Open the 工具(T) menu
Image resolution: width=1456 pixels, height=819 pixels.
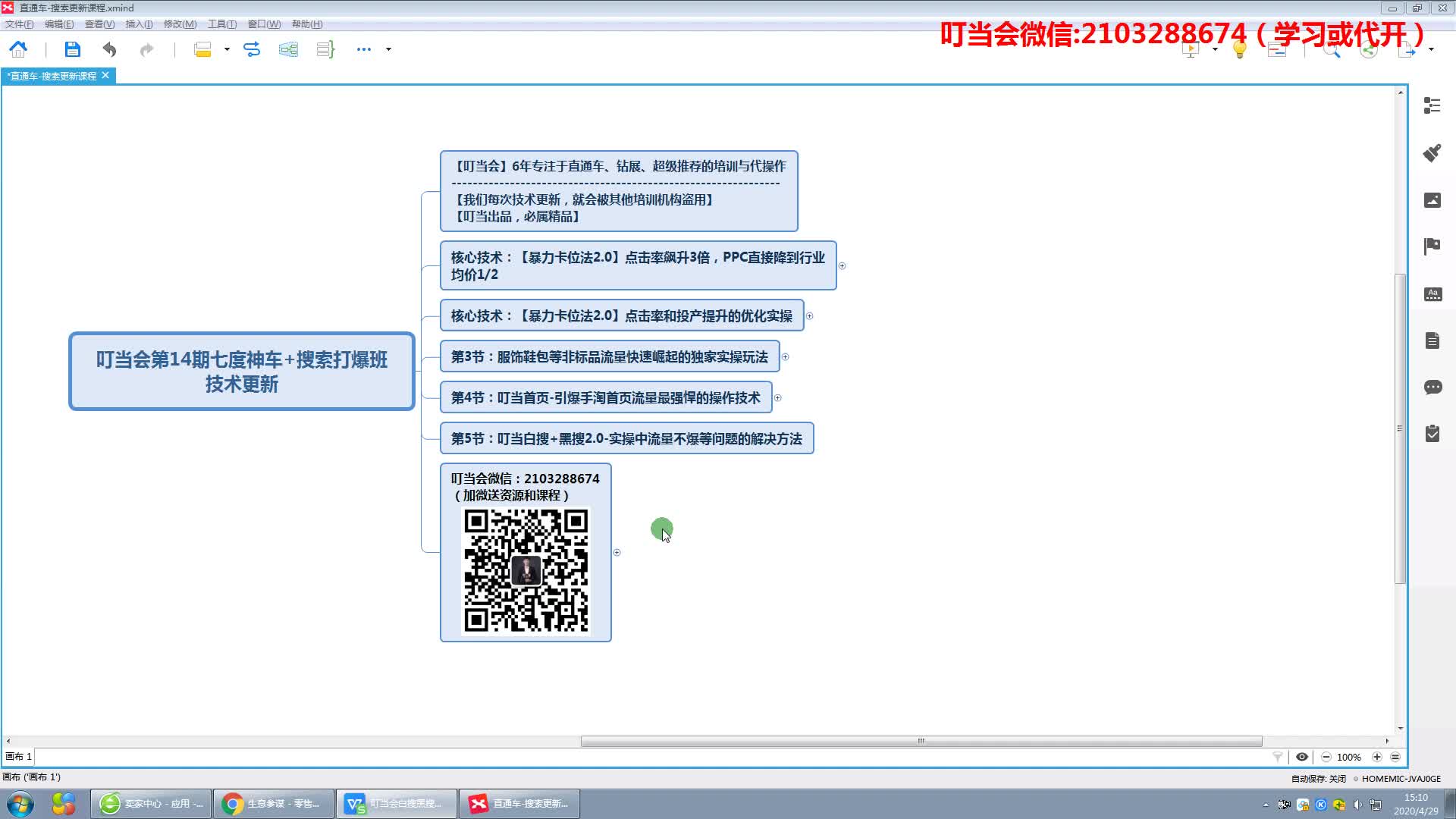[x=222, y=24]
